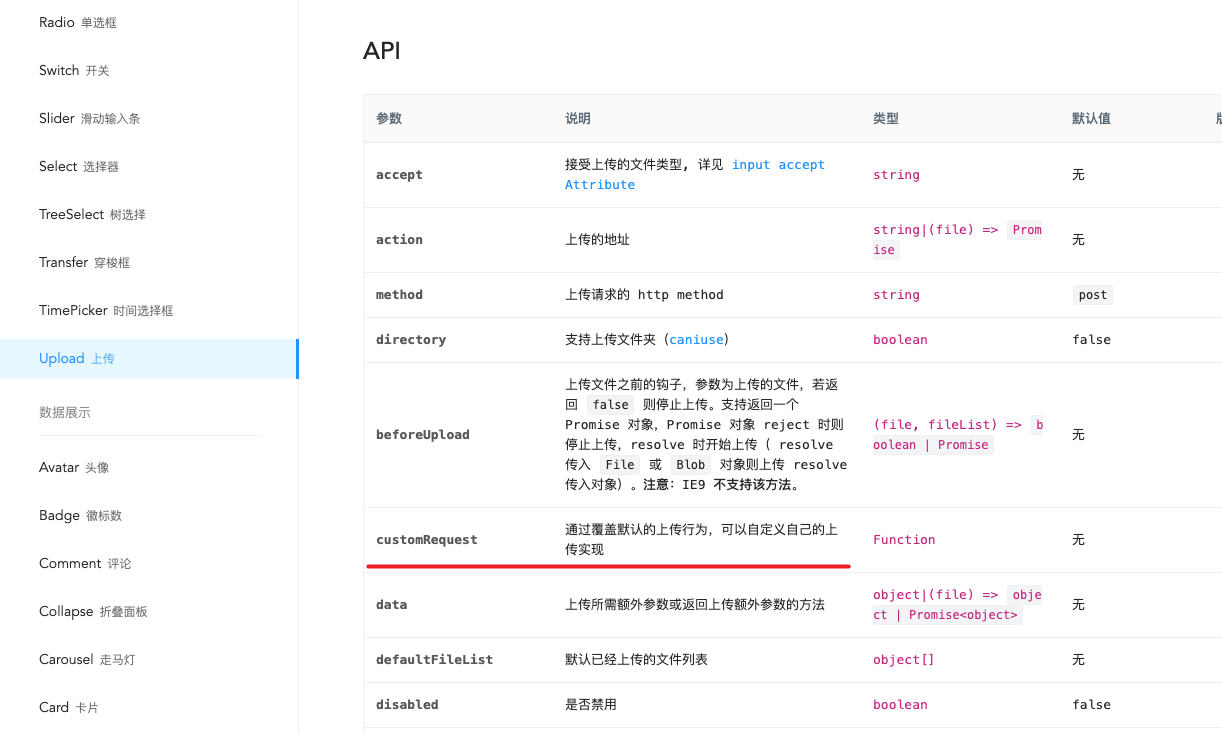
Task: Navigate to Carousel 走马灯 page
Action: coord(149,659)
